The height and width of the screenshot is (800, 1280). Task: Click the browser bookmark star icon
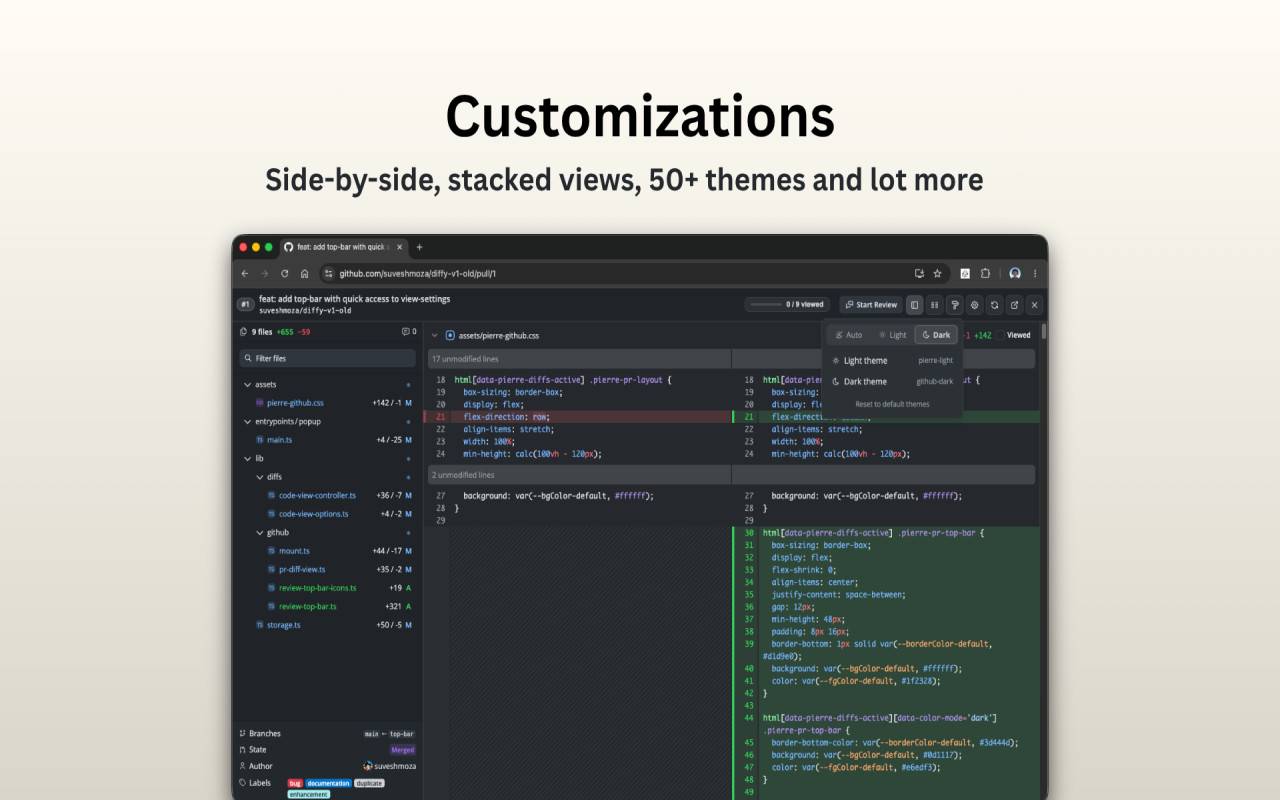click(x=937, y=274)
